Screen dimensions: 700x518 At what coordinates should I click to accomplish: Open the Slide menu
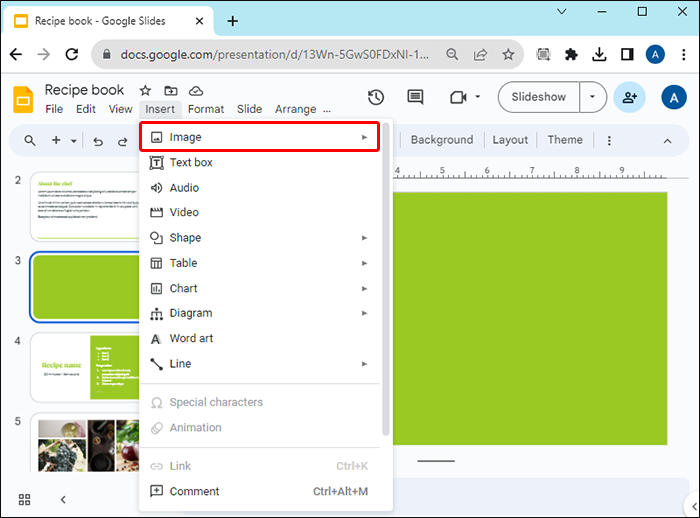coord(250,109)
